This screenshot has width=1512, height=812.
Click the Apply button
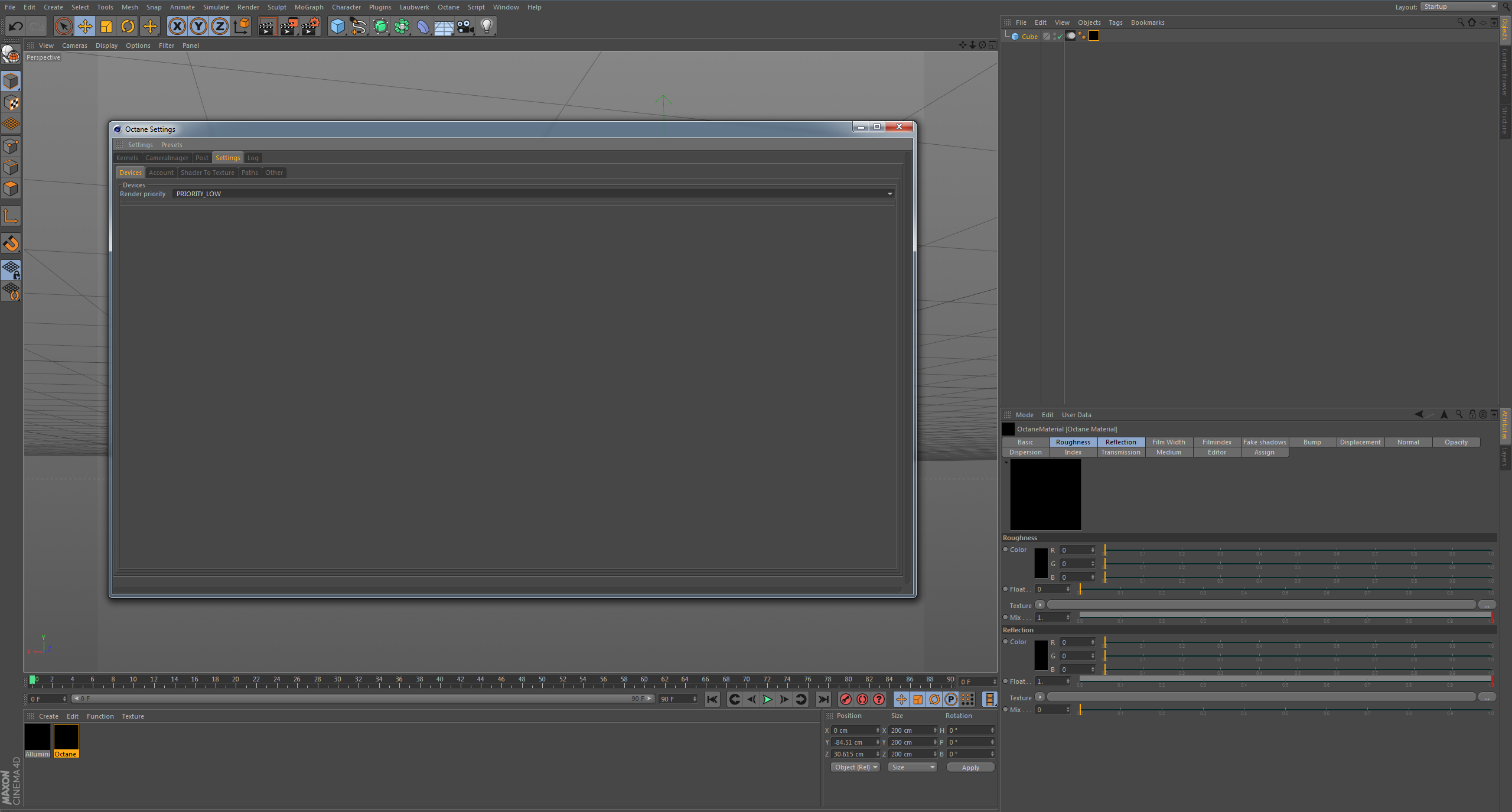pyautogui.click(x=970, y=767)
